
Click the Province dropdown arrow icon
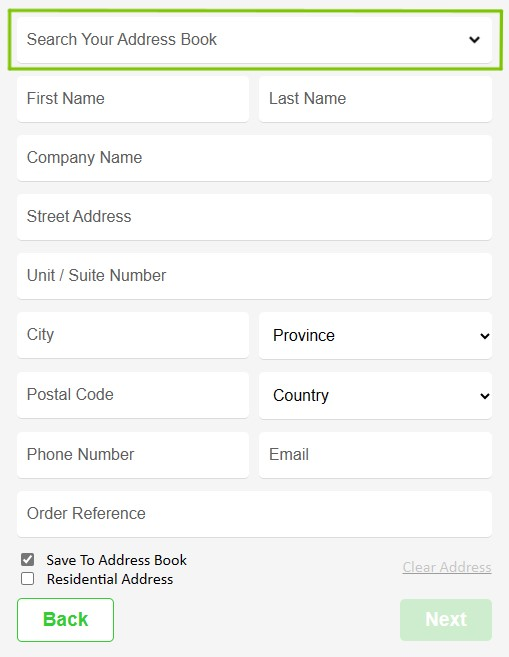click(x=485, y=336)
